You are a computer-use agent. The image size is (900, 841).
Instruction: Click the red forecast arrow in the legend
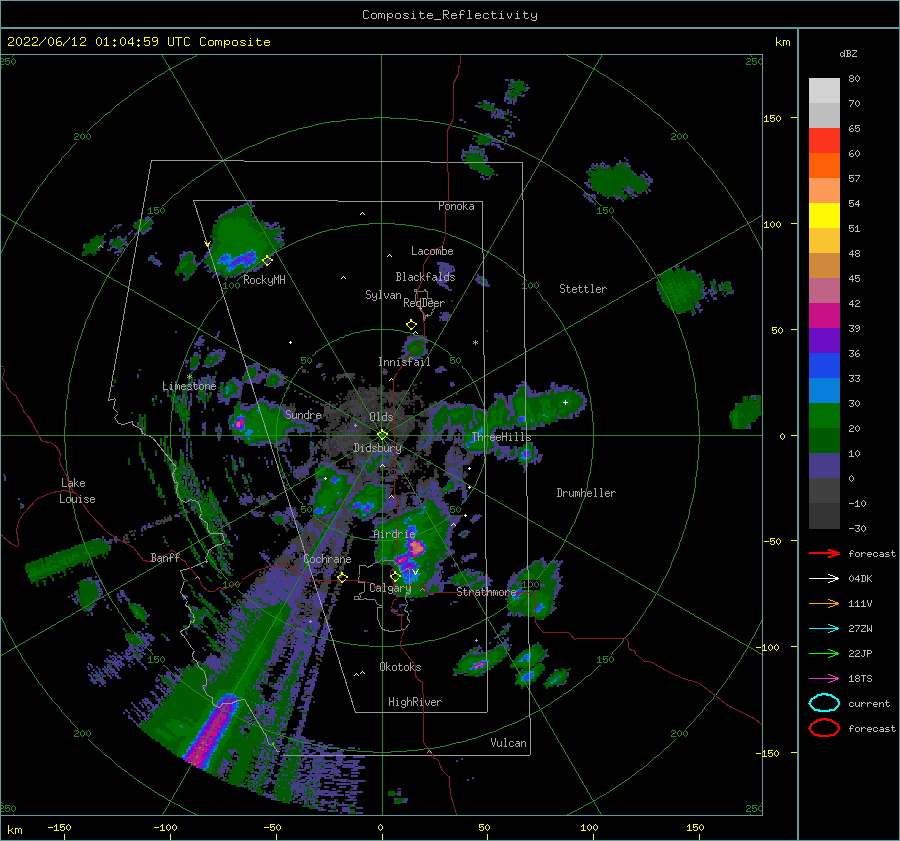824,553
